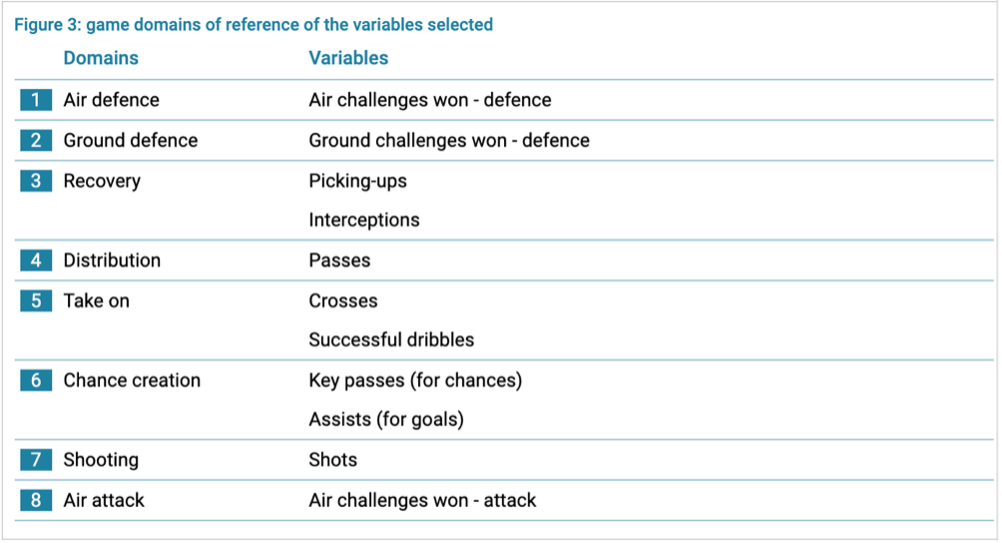Click the Successful dribbles variable
Image resolution: width=1002 pixels, height=543 pixels.
pyautogui.click(x=391, y=339)
